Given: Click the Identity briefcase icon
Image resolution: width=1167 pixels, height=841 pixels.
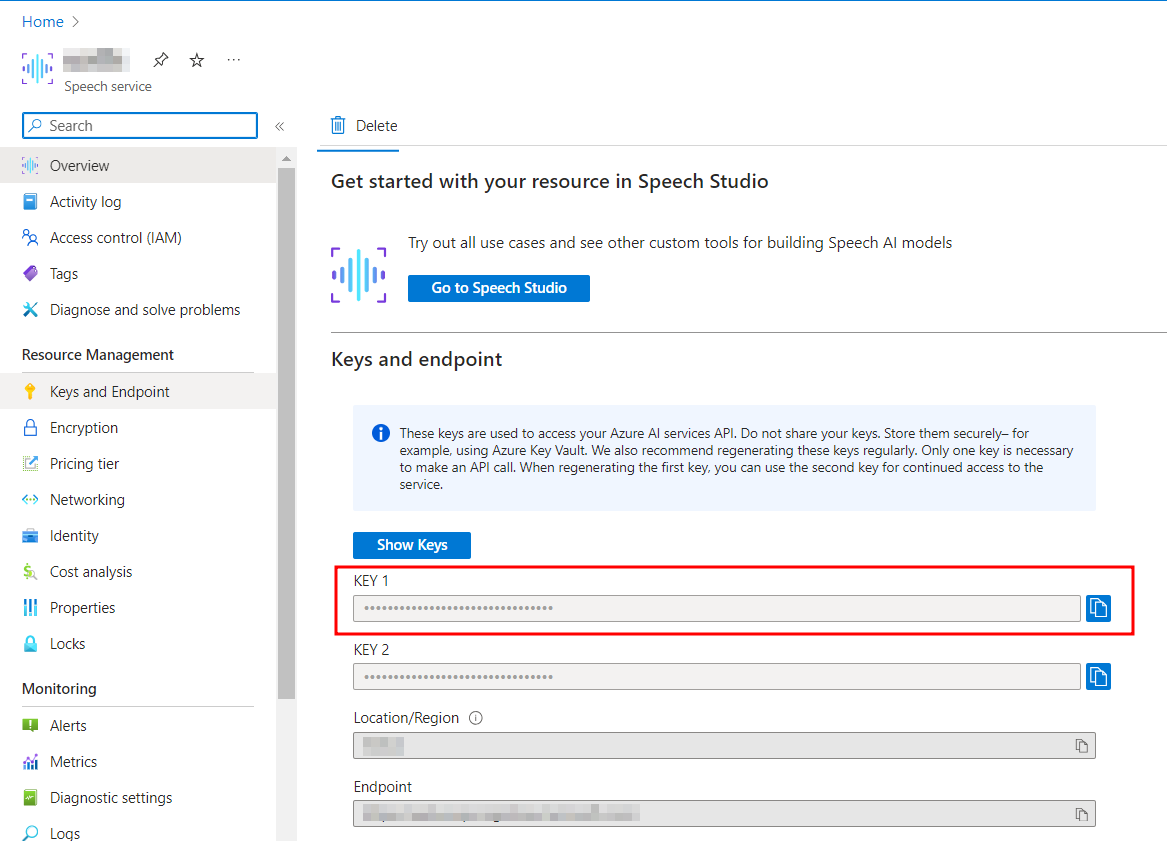Looking at the screenshot, I should tap(31, 536).
